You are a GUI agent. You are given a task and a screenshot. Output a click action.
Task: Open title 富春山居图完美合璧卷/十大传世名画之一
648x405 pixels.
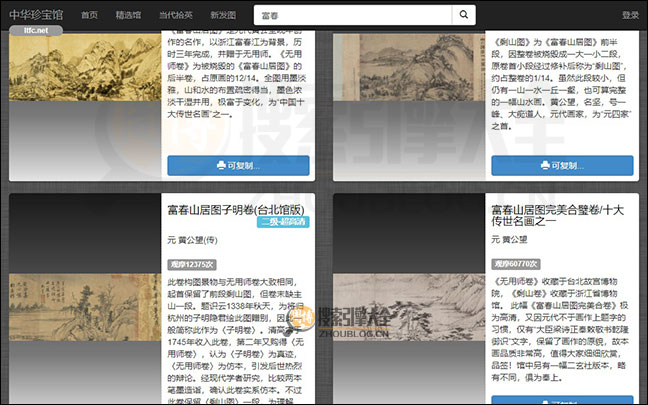[557, 215]
